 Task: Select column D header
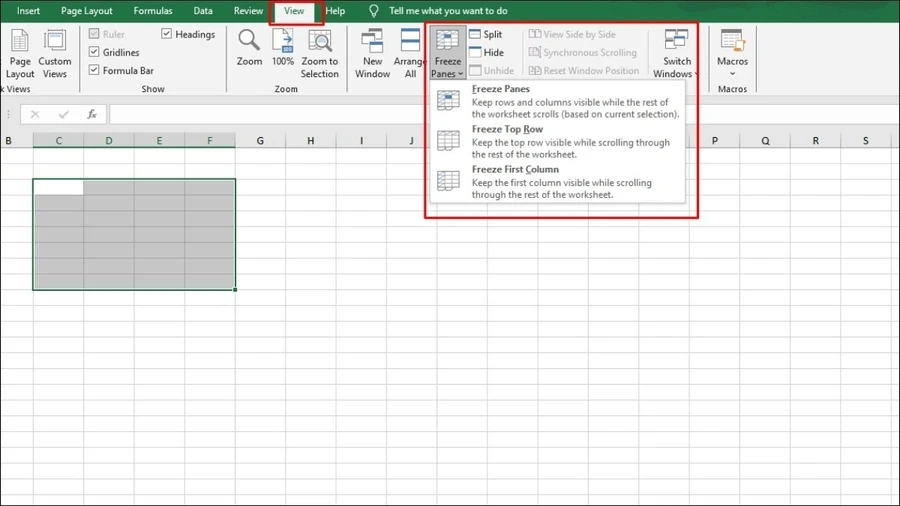pos(109,141)
